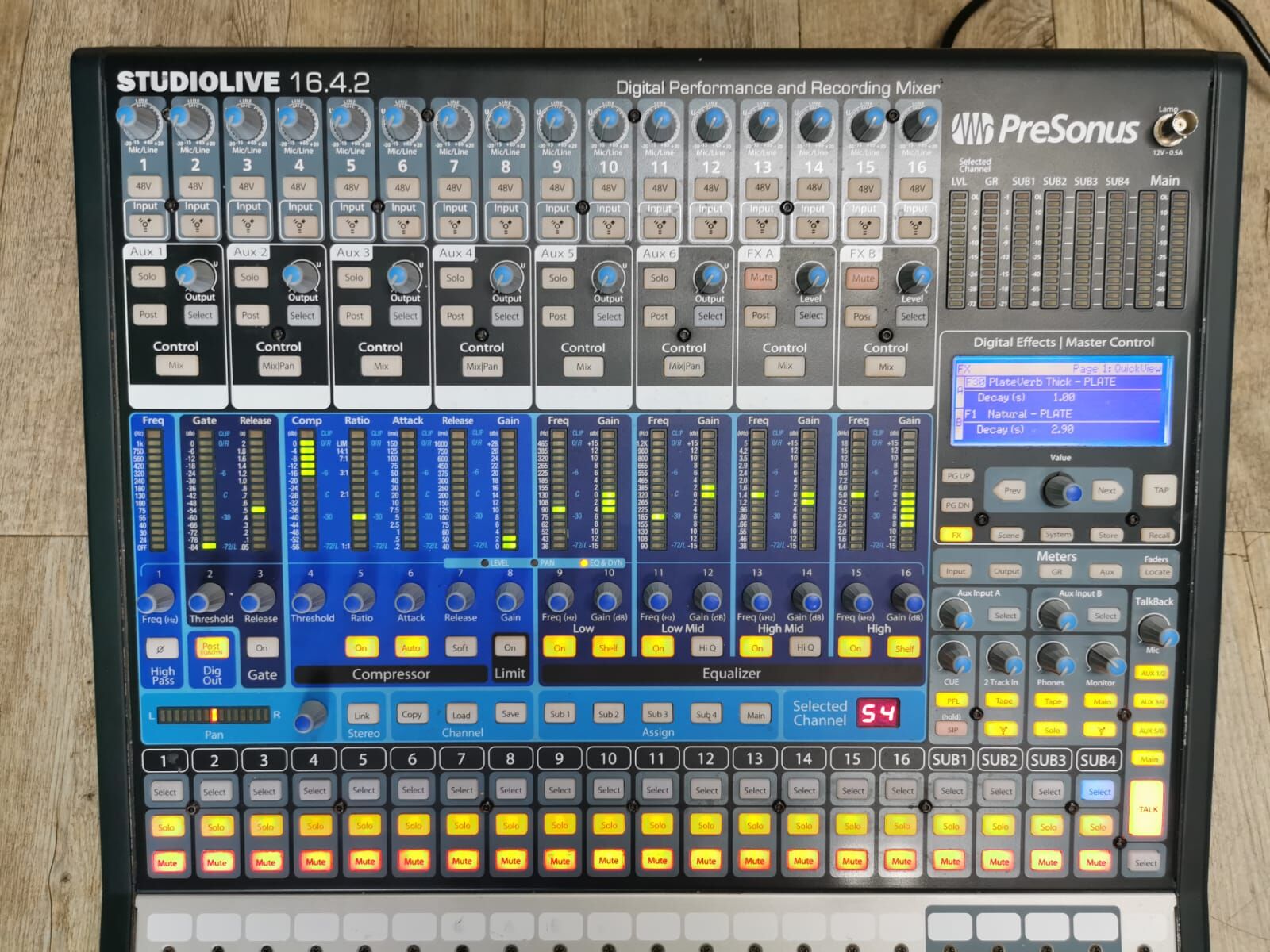Push the Store button
Screen dimensions: 1270x952
[x=1108, y=535]
